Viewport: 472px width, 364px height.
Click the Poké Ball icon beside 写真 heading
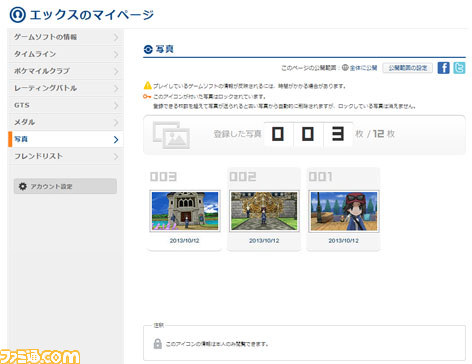[148, 49]
